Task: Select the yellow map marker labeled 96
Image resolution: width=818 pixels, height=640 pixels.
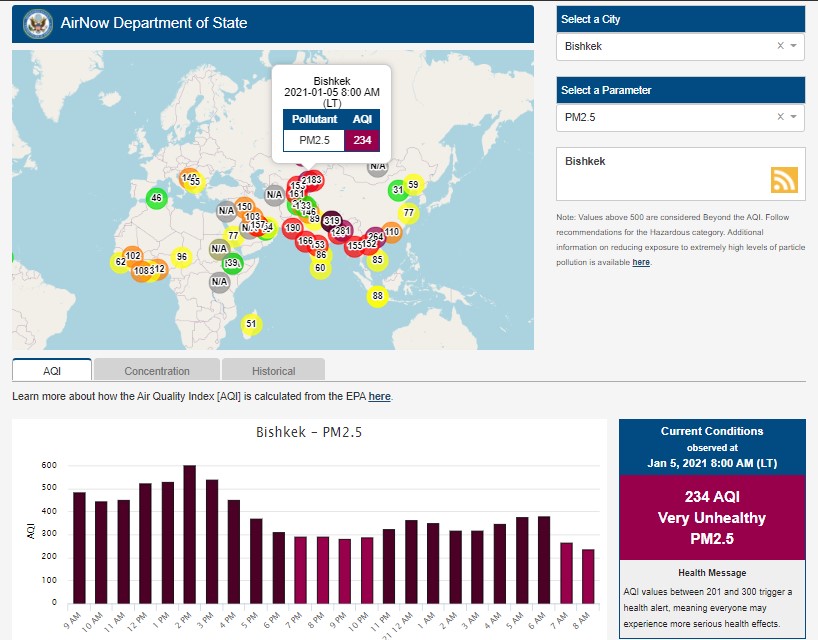Action: click(x=181, y=257)
